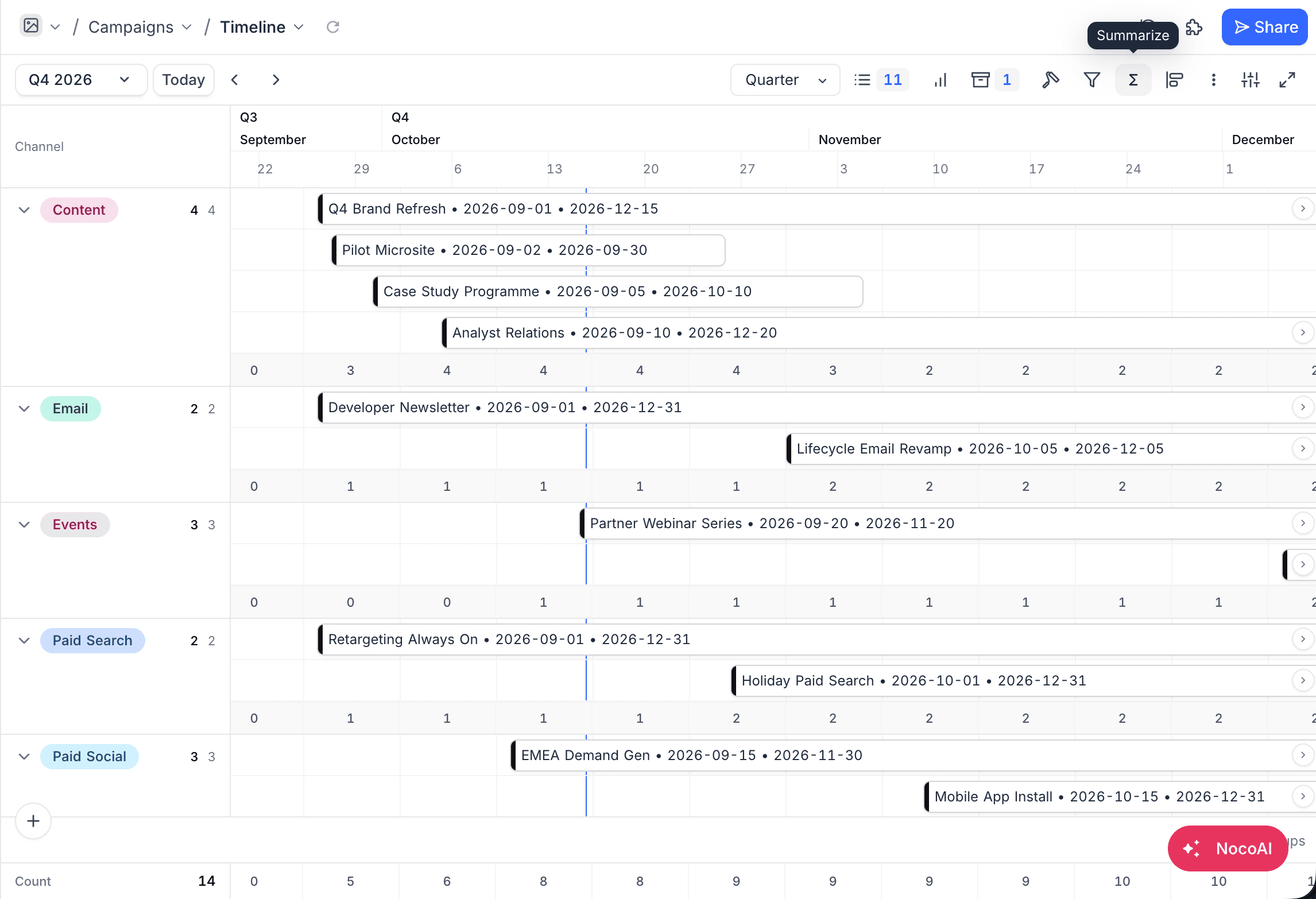Select the Case Study Programme bar

(618, 292)
